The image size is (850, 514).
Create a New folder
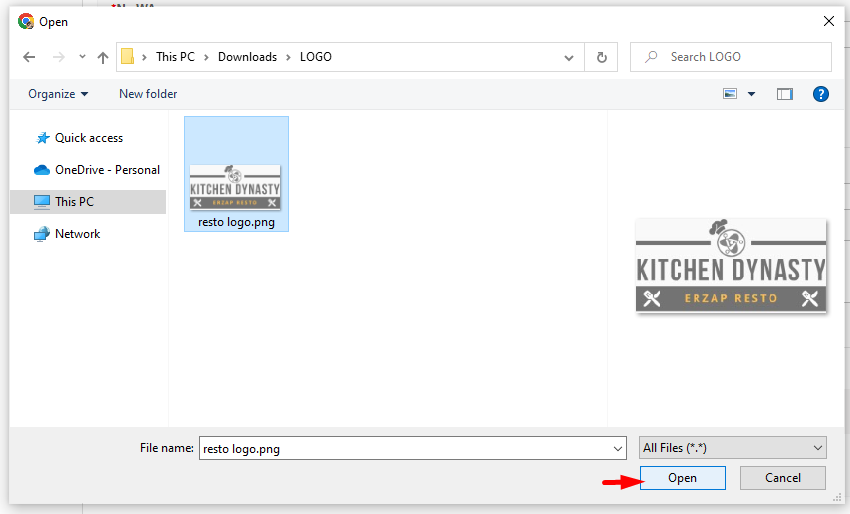coord(148,94)
